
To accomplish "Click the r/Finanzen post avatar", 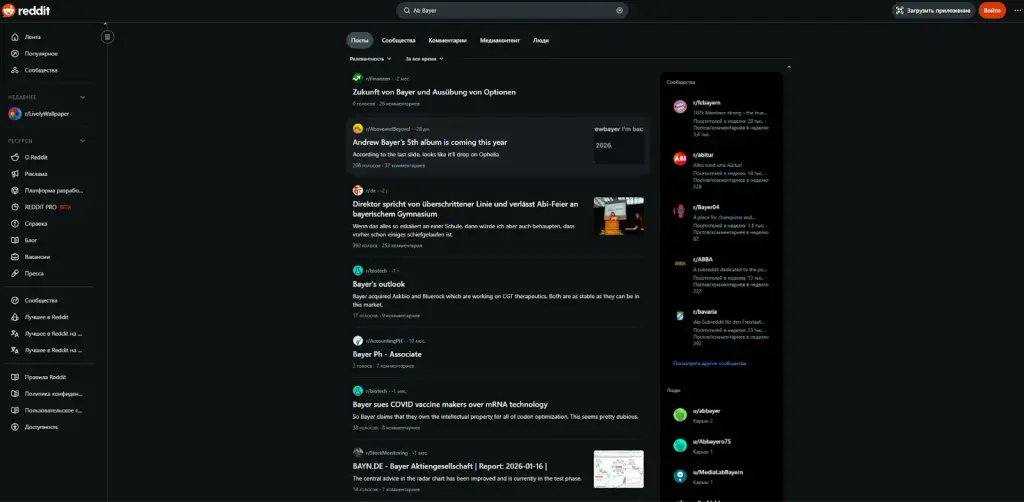I will coord(357,78).
